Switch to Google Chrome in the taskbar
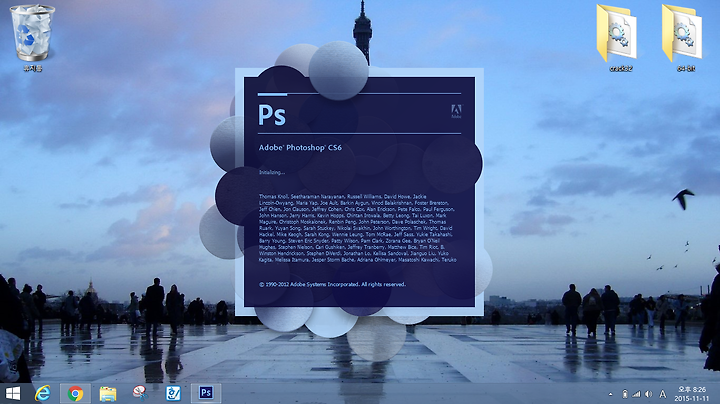Image resolution: width=720 pixels, height=404 pixels. tap(75, 393)
